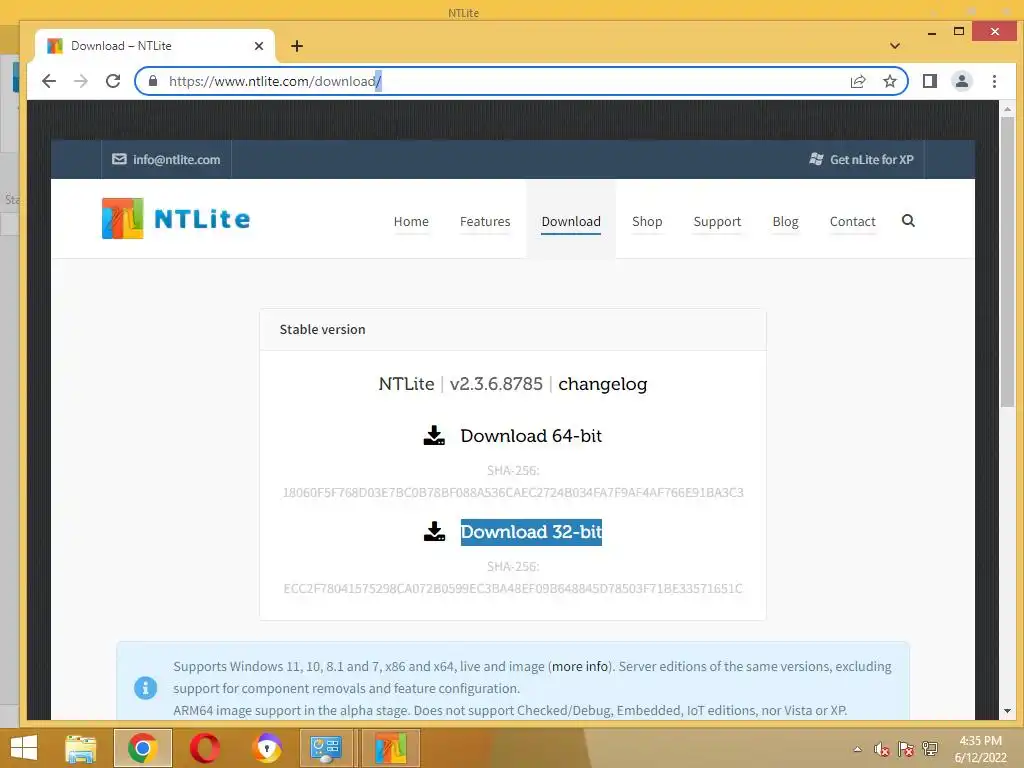Click the info@ntlite.com email link
The height and width of the screenshot is (768, 1024).
(176, 159)
